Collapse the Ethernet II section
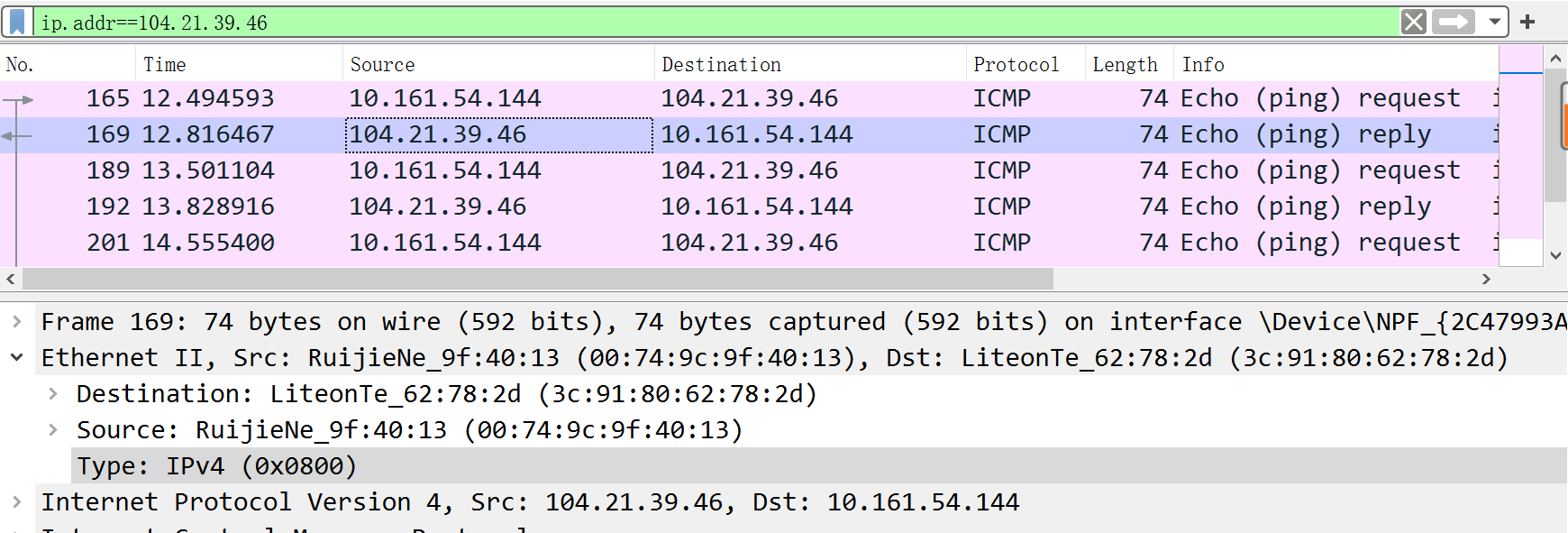 pyautogui.click(x=16, y=357)
